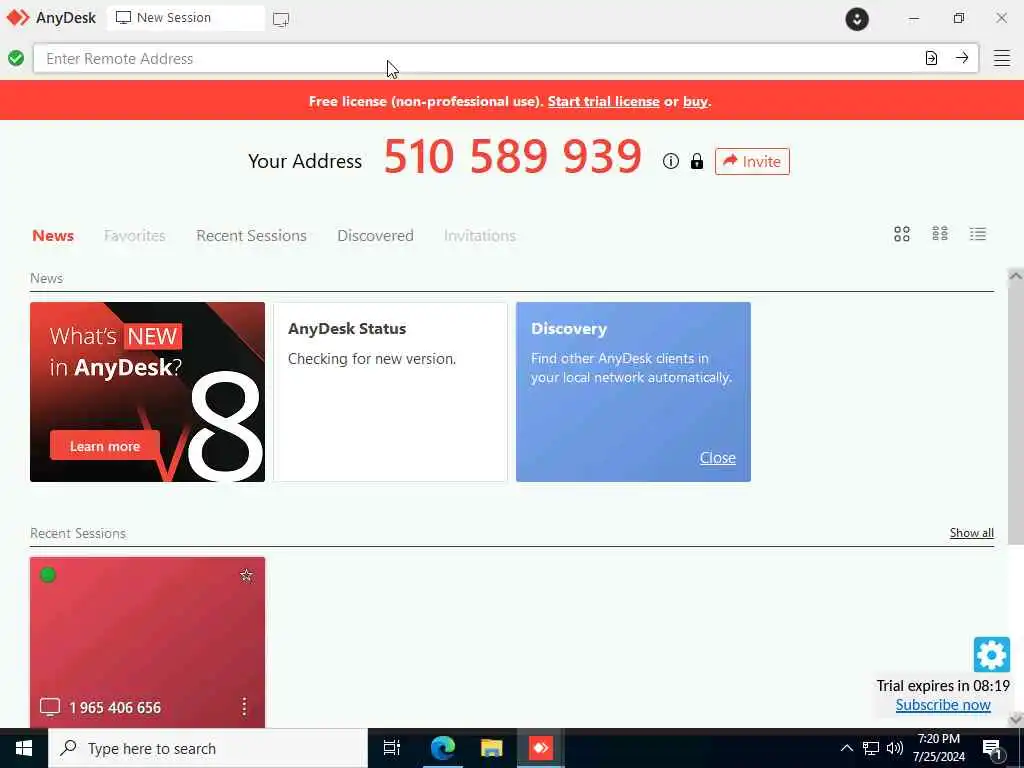Click the AnyDesk logo in the title bar

[18, 18]
